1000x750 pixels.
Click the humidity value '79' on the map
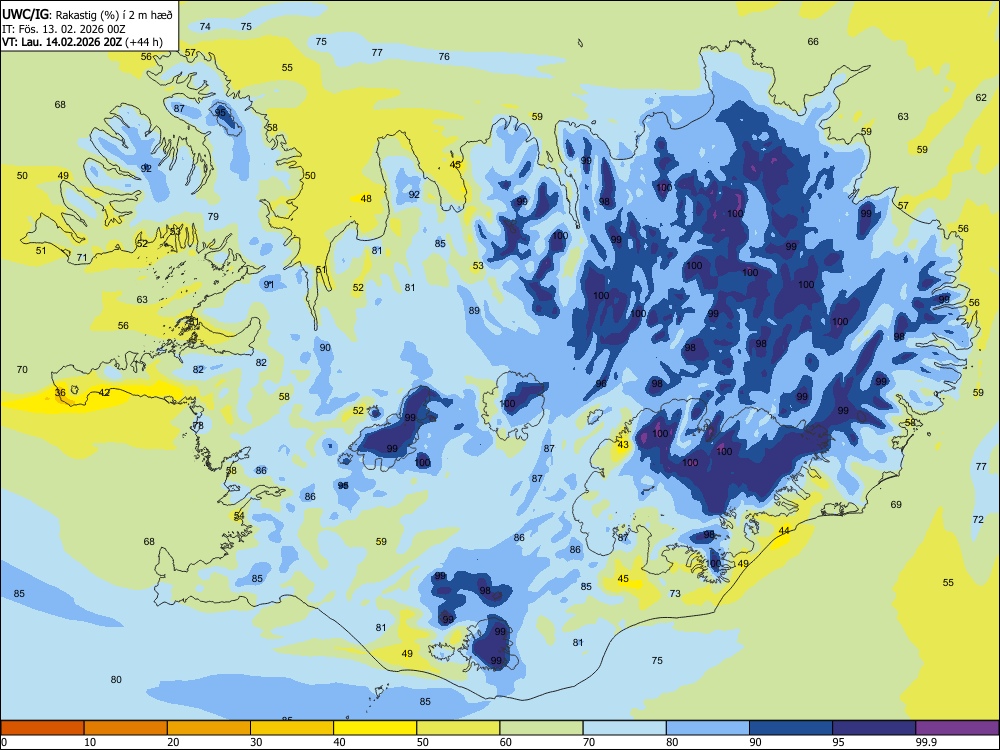(213, 216)
